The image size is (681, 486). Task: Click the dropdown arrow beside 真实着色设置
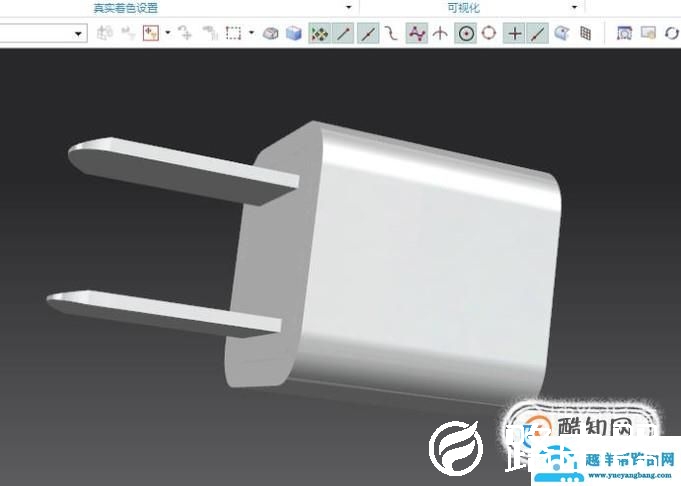point(348,7)
